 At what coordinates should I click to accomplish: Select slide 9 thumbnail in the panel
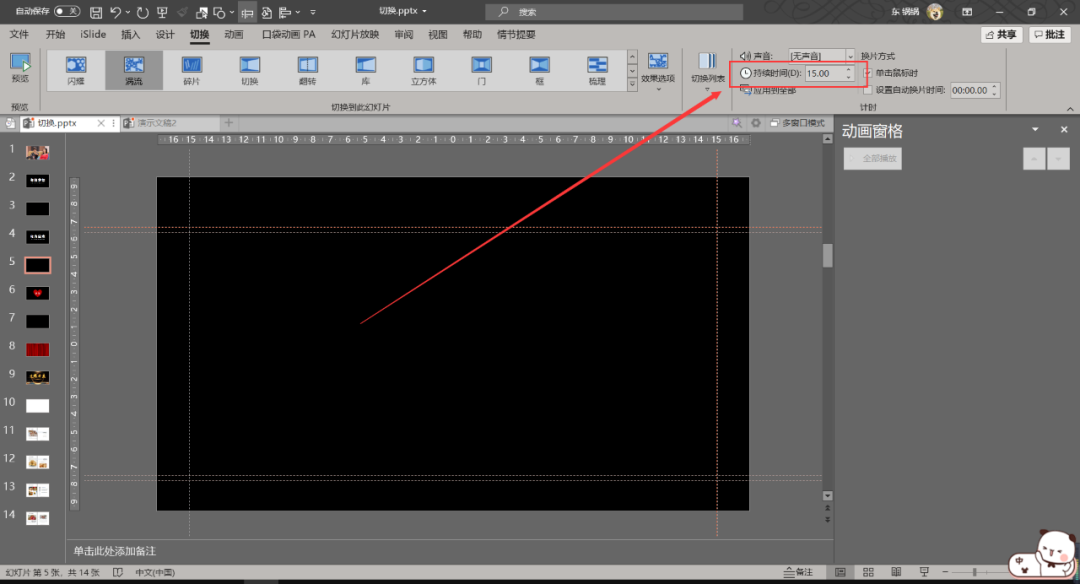coord(37,377)
